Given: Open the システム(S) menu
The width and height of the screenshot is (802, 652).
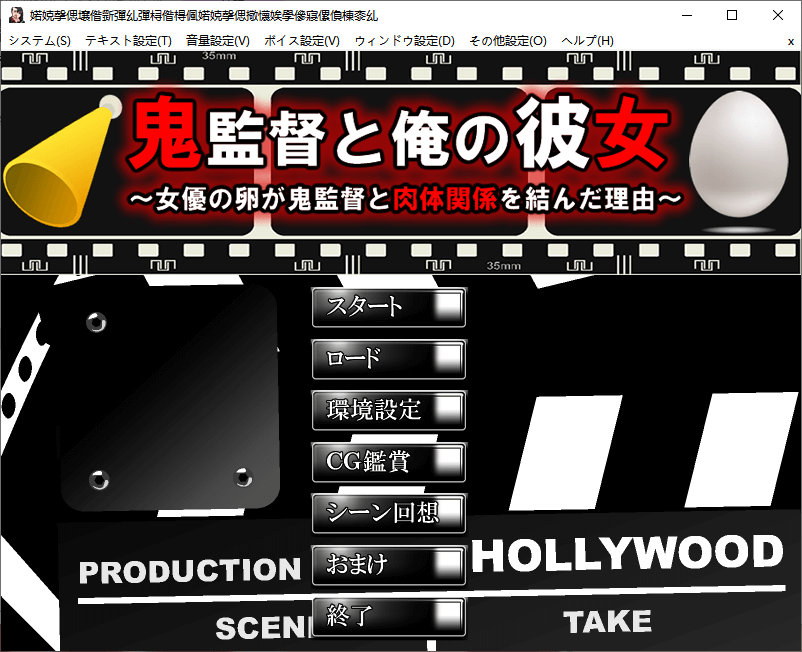Looking at the screenshot, I should coord(40,41).
